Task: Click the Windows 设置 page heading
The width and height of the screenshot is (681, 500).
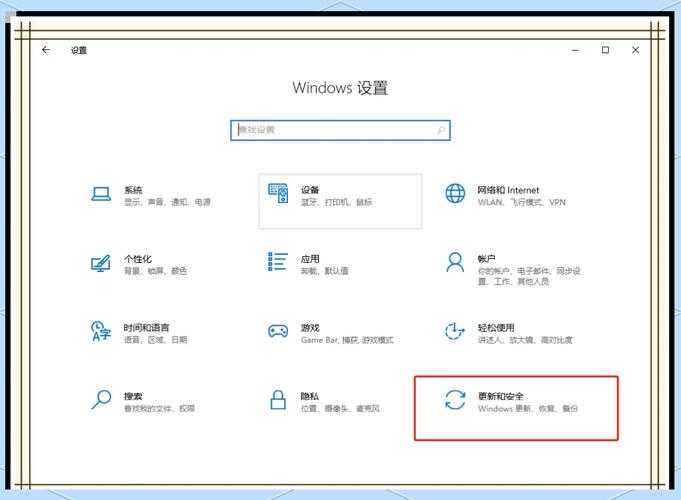Action: (340, 88)
